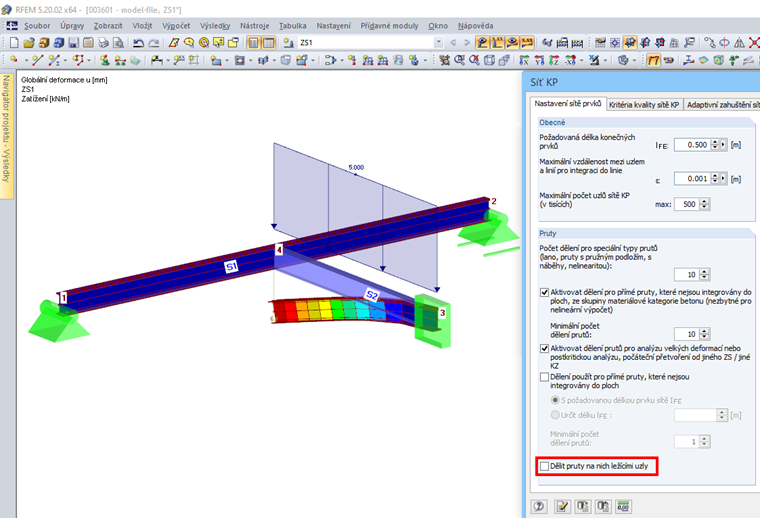
Task: Toggle the highlighted deformed members display icon
Action: (653, 60)
